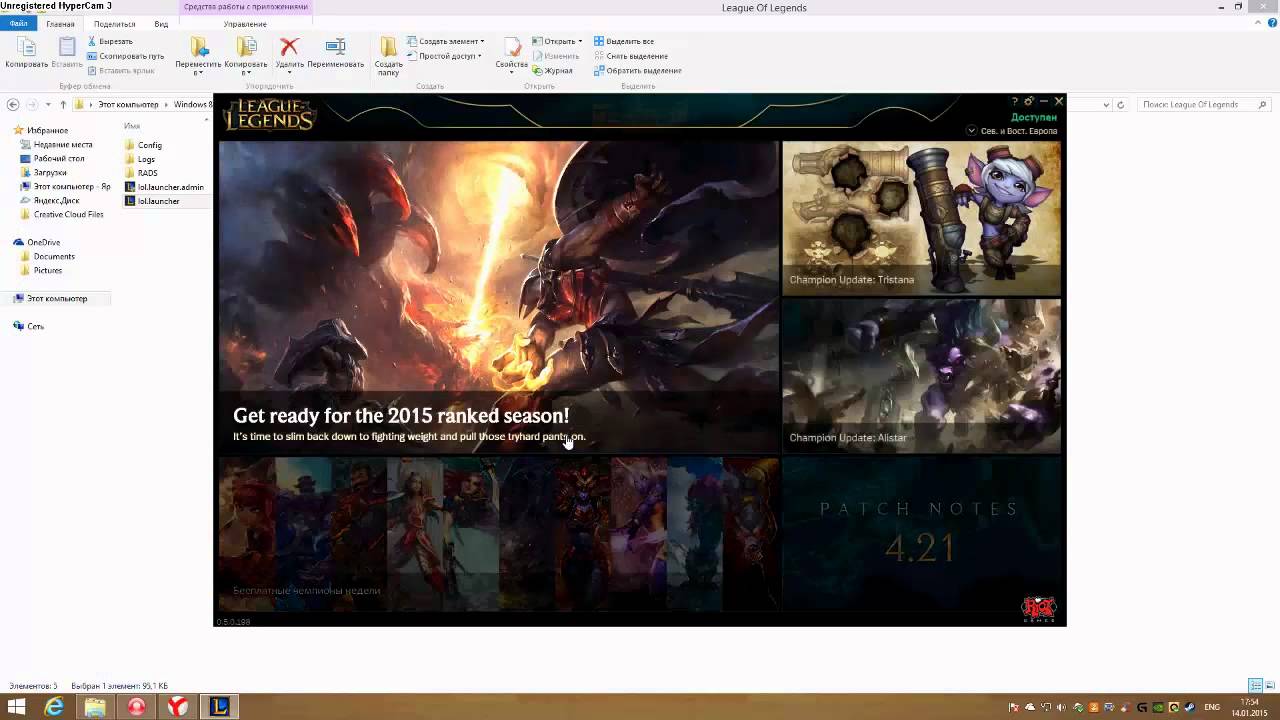Image resolution: width=1280 pixels, height=720 pixels.
Task: Open File Explorer taskbar icon
Action: pyautogui.click(x=95, y=707)
